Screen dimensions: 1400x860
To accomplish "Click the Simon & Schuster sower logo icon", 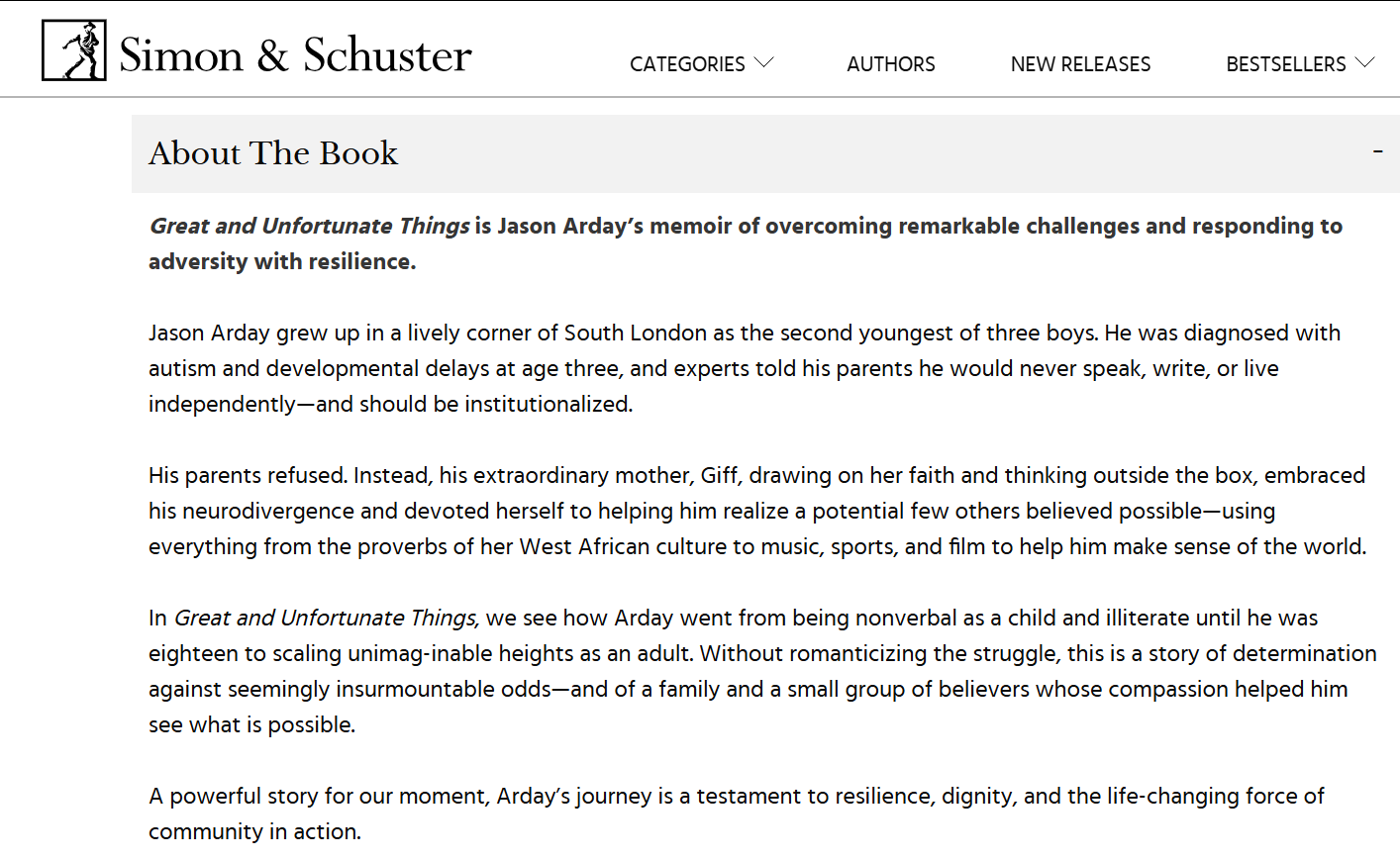I will click(x=74, y=50).
